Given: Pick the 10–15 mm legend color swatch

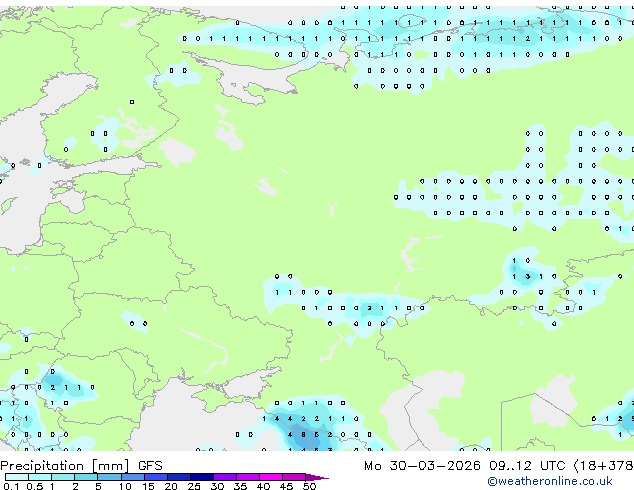Looking at the screenshot, I should [x=132, y=477].
